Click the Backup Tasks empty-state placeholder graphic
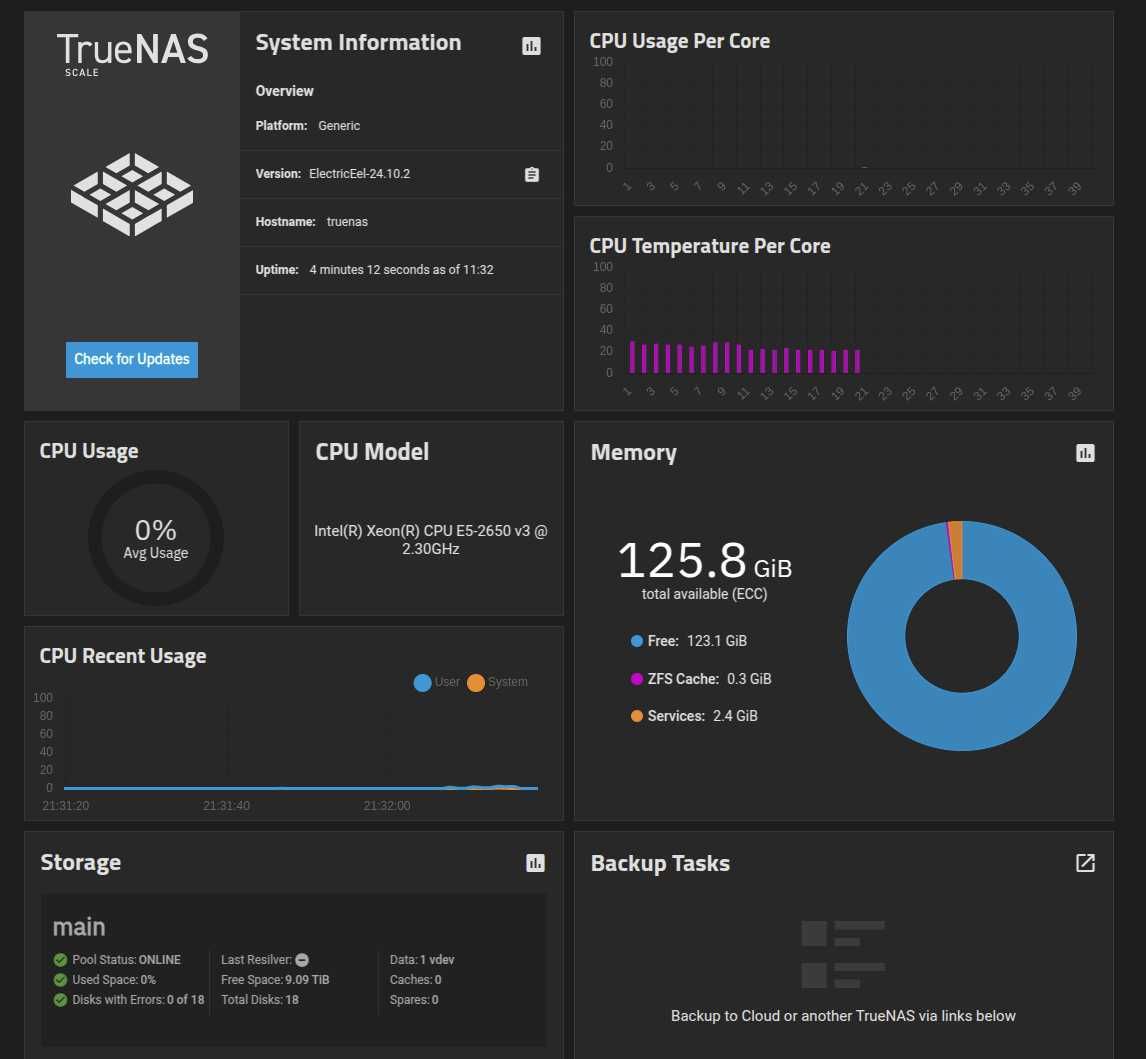 click(843, 954)
